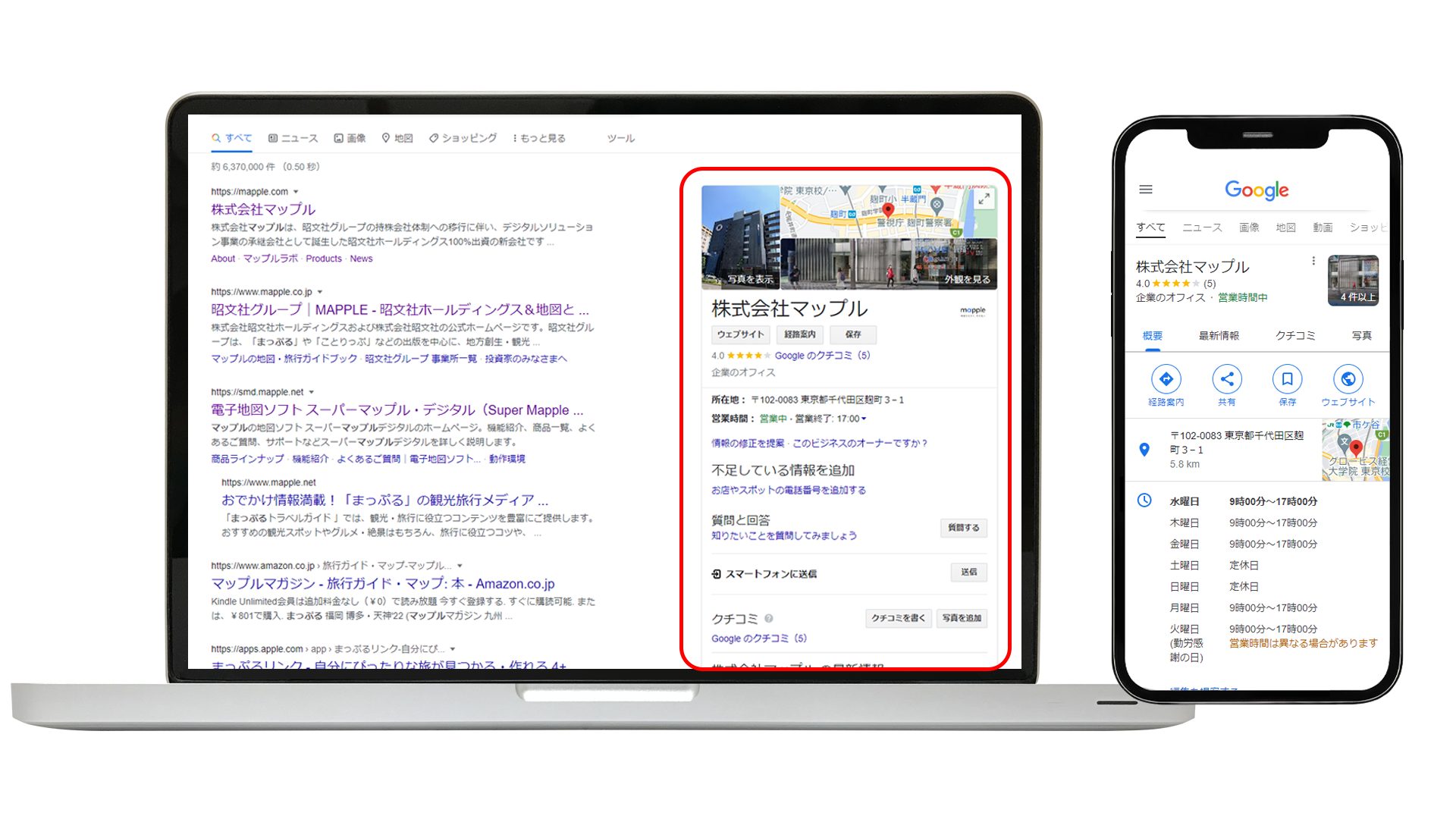Click 知りたいことを質問してみましょう link

click(784, 535)
